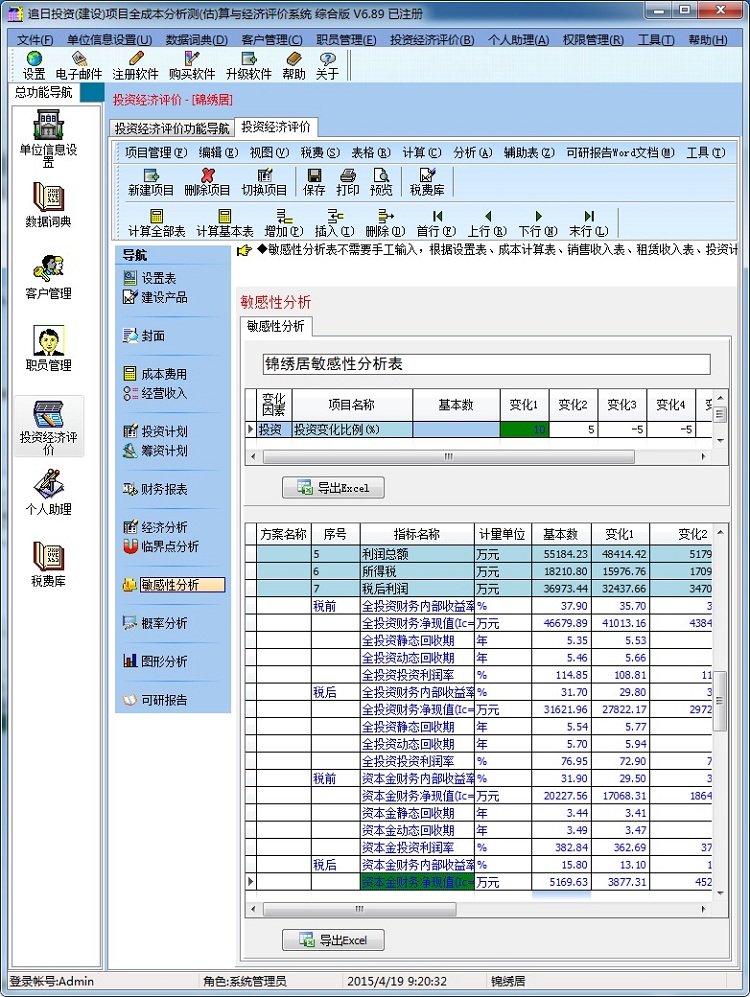Click the 预览 toolbar icon
The image size is (750, 997).
381,182
